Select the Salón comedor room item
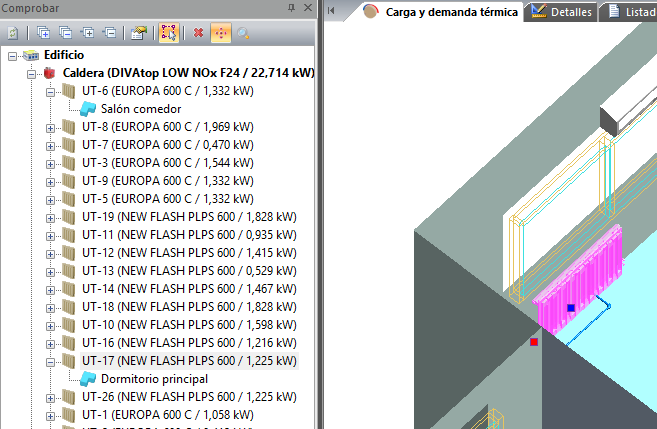The width and height of the screenshot is (657, 429). [141, 109]
